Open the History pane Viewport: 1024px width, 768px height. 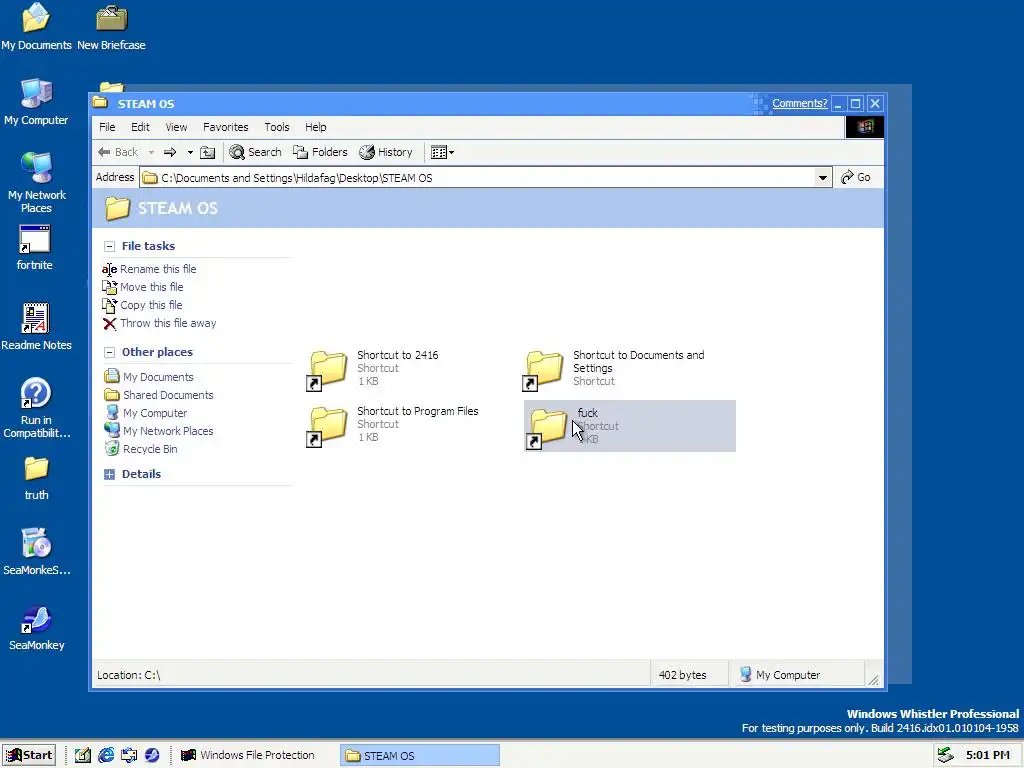click(x=386, y=152)
